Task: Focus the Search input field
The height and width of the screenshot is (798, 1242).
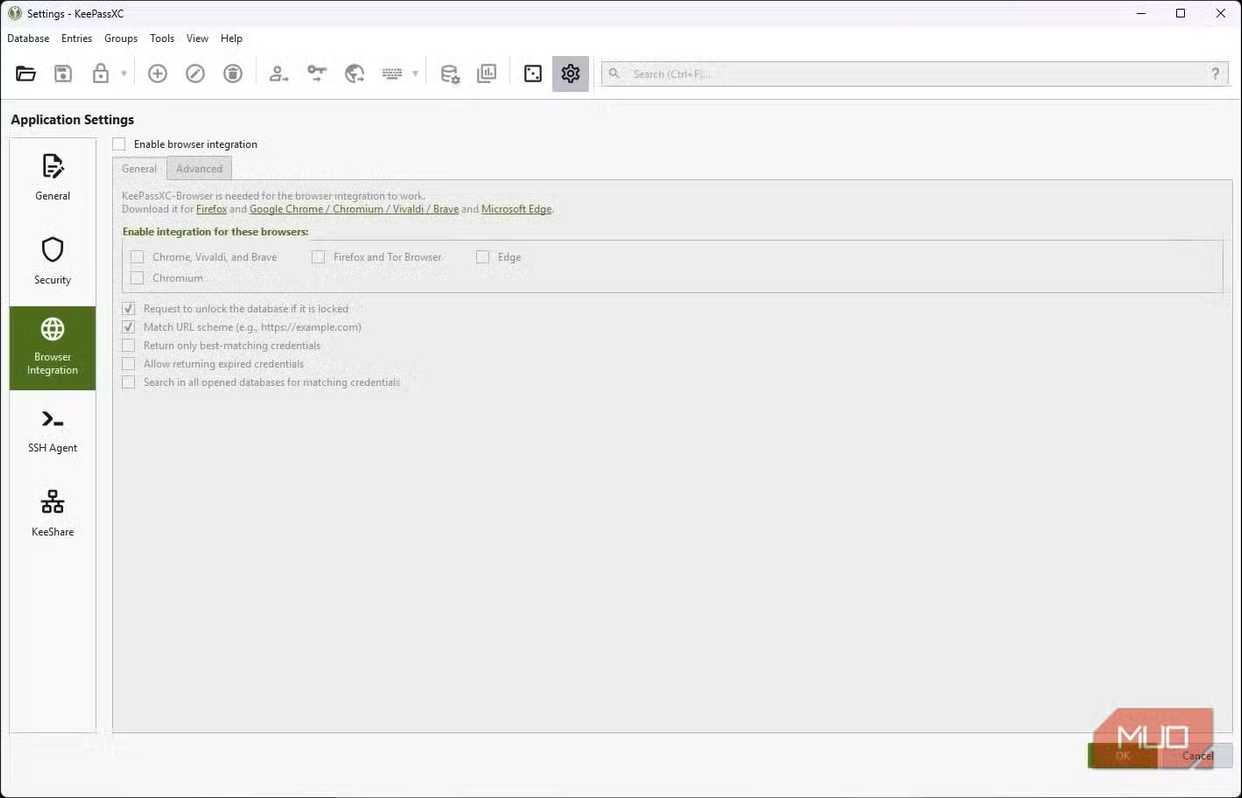Action: (915, 74)
